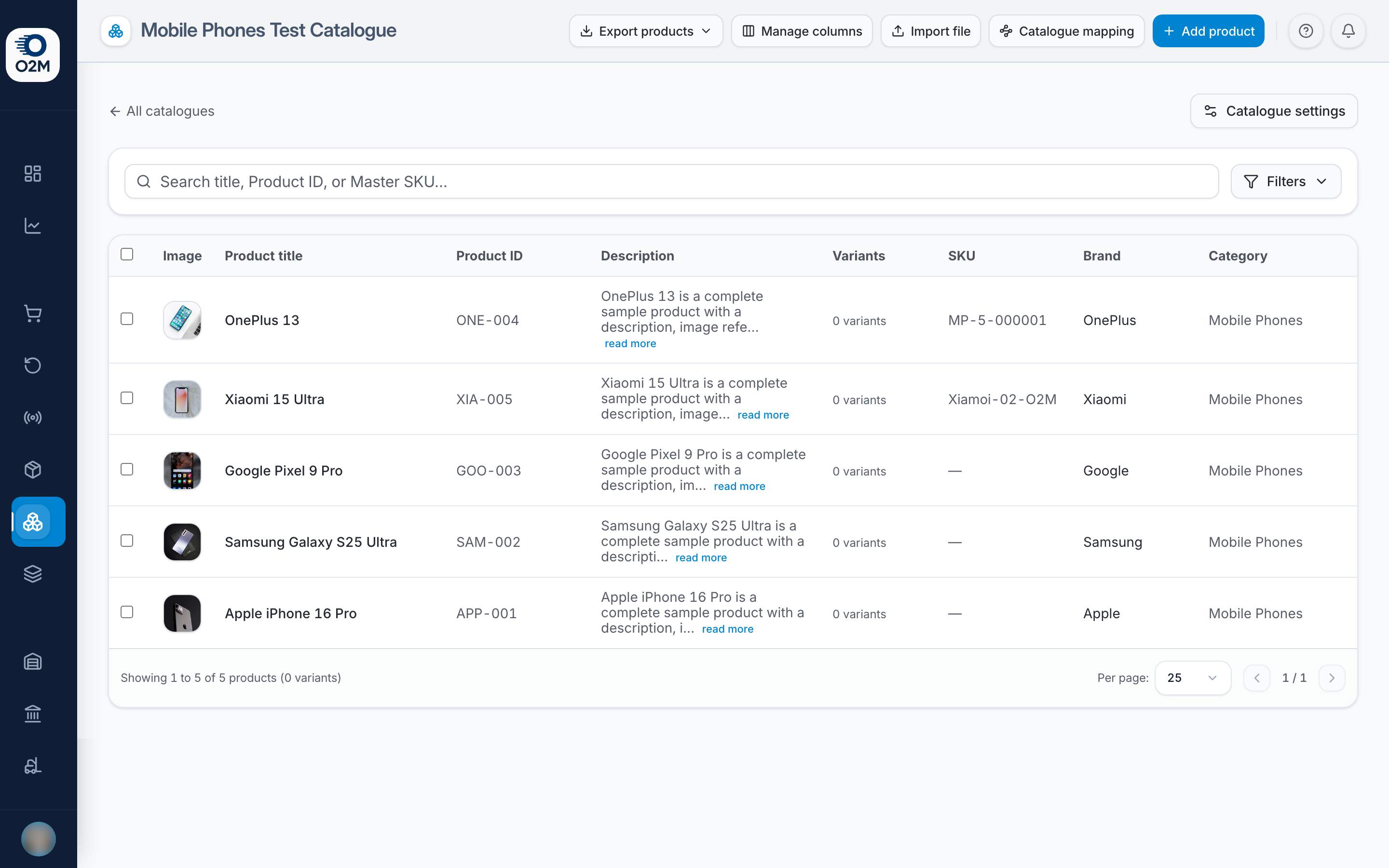Open the analytics line chart sidebar icon
The image size is (1389, 868).
point(33,226)
